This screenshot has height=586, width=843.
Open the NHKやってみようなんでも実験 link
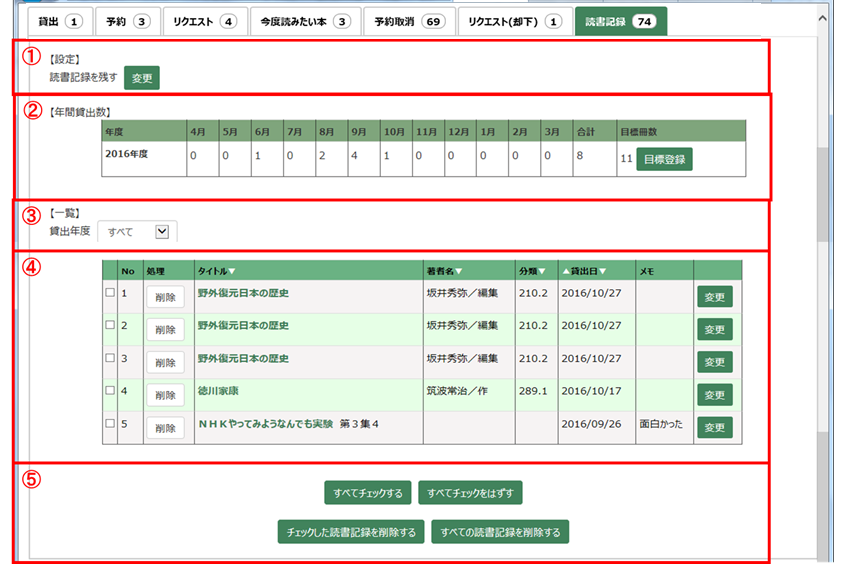[x=265, y=424]
